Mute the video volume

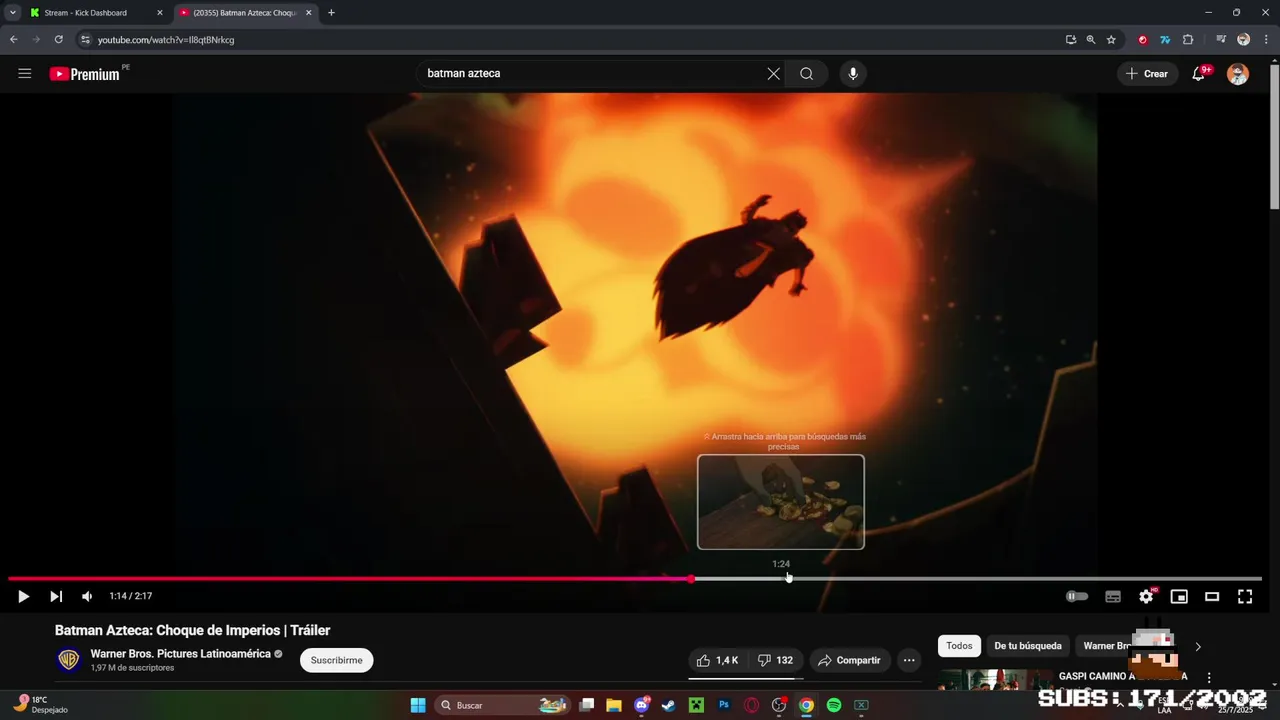pos(87,597)
